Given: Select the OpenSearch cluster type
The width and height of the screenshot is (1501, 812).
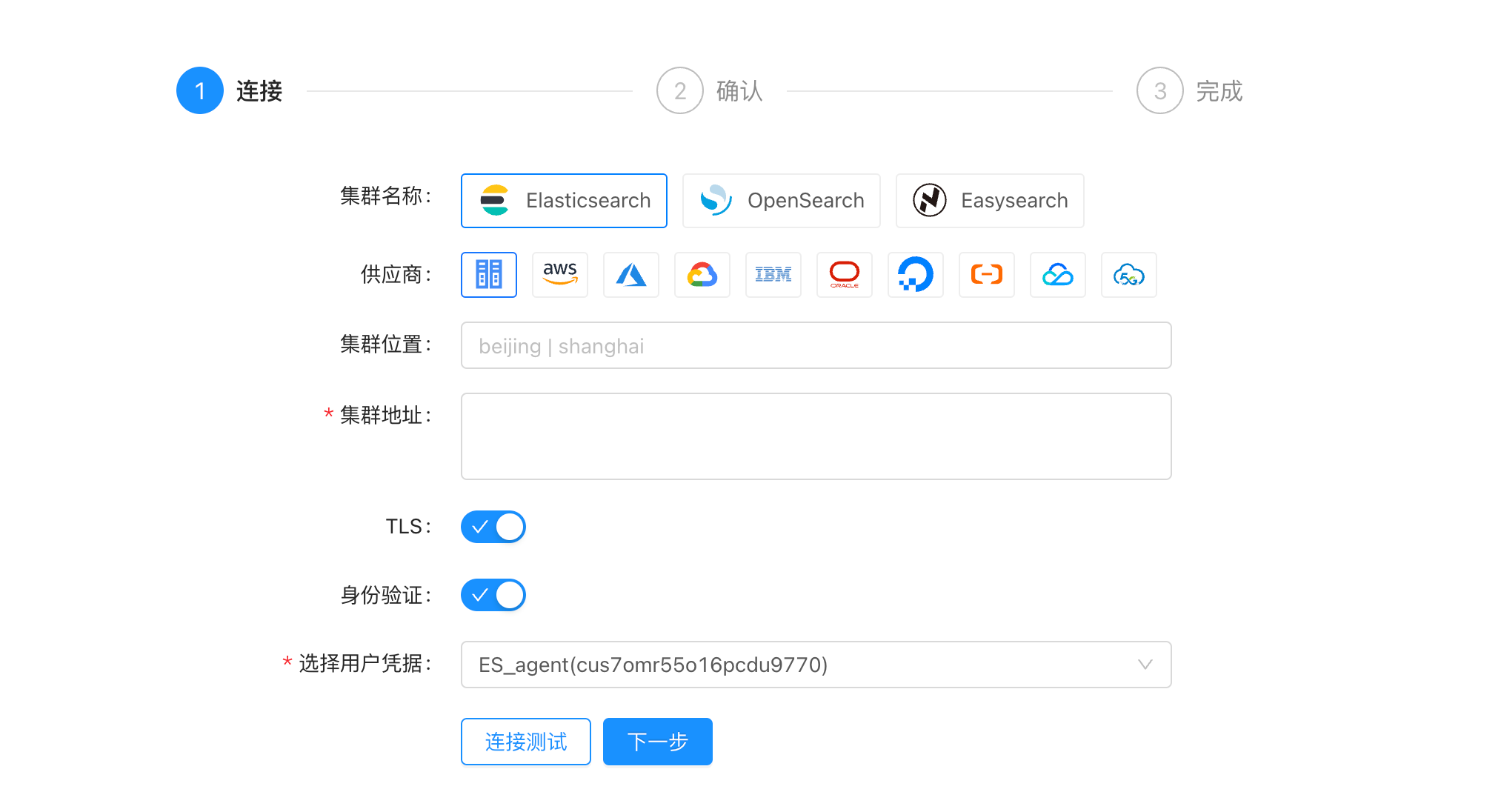Looking at the screenshot, I should point(781,200).
